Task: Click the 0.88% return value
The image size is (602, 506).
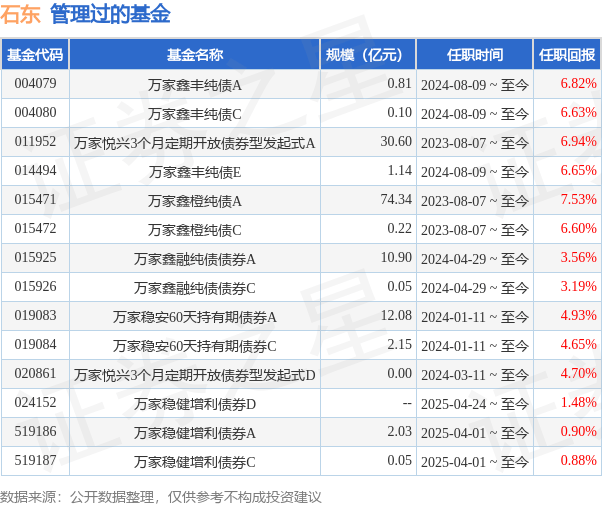Action: click(x=578, y=460)
